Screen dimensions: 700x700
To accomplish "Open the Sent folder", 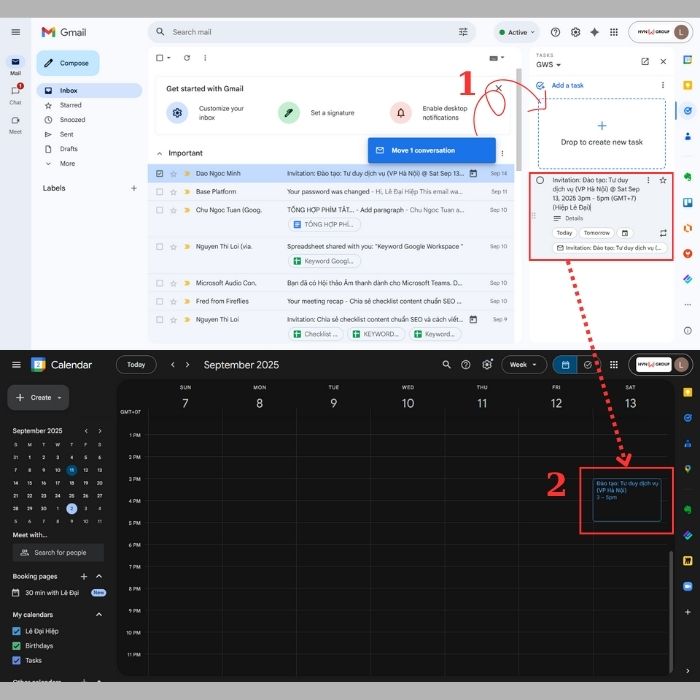I will coord(67,134).
